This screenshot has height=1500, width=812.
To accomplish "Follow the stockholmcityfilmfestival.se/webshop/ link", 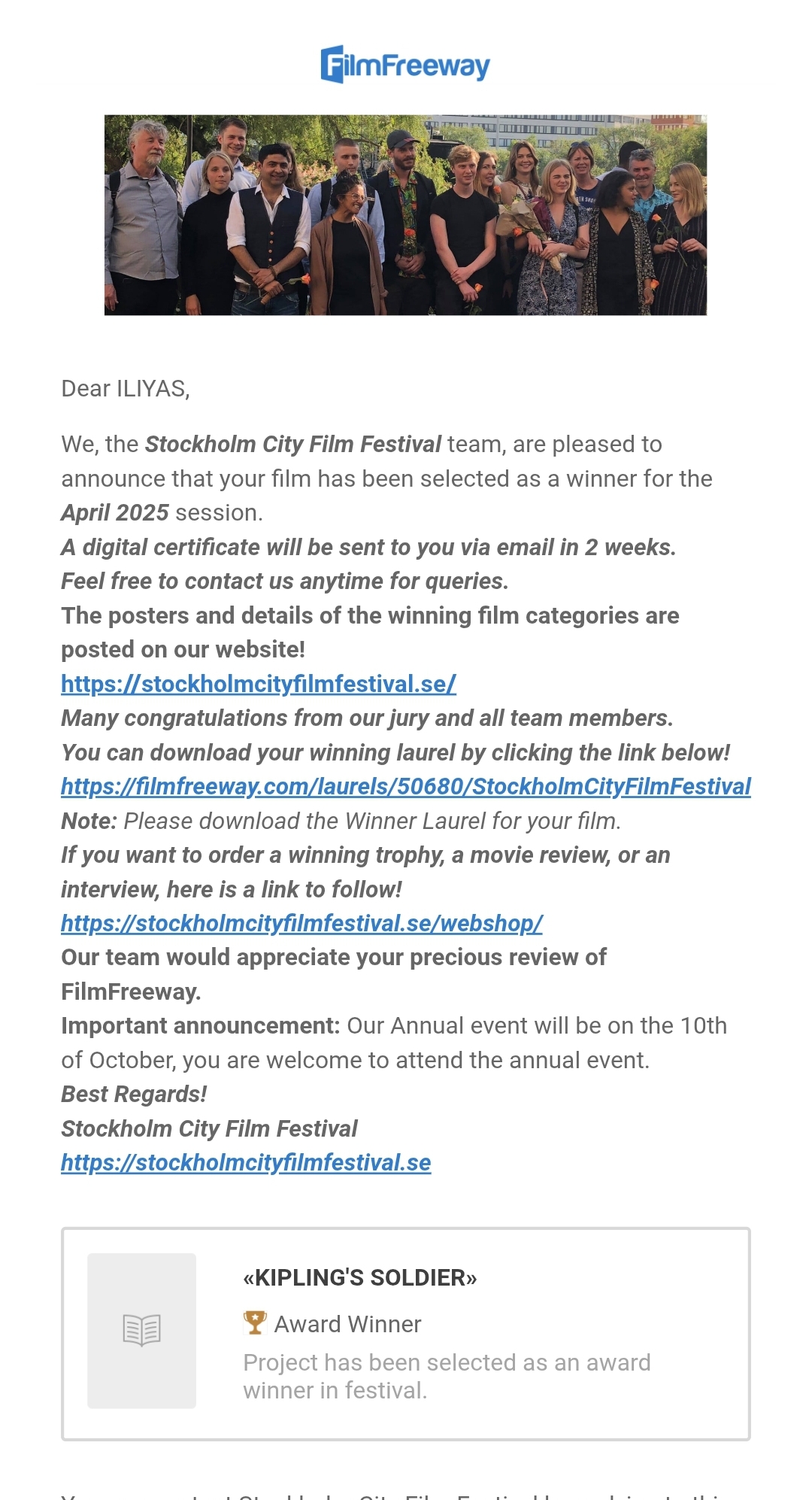I will (301, 923).
